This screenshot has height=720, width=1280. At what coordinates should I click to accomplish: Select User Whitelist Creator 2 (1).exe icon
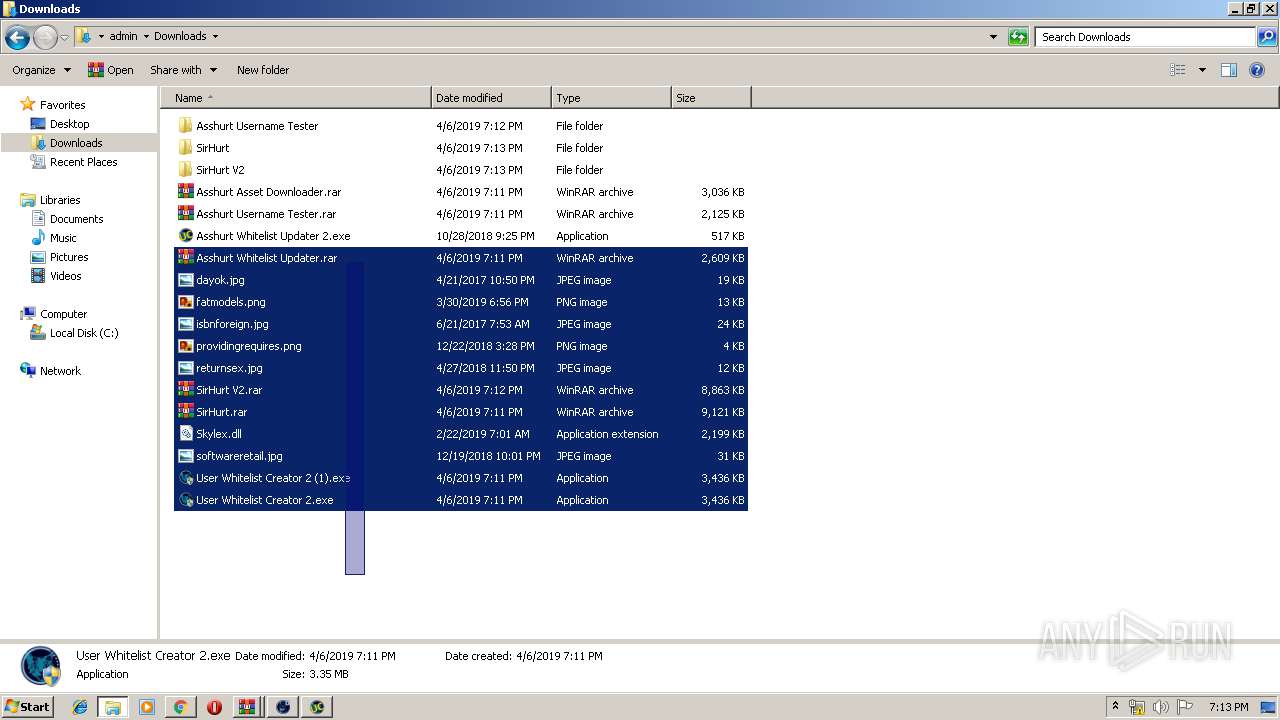click(185, 478)
